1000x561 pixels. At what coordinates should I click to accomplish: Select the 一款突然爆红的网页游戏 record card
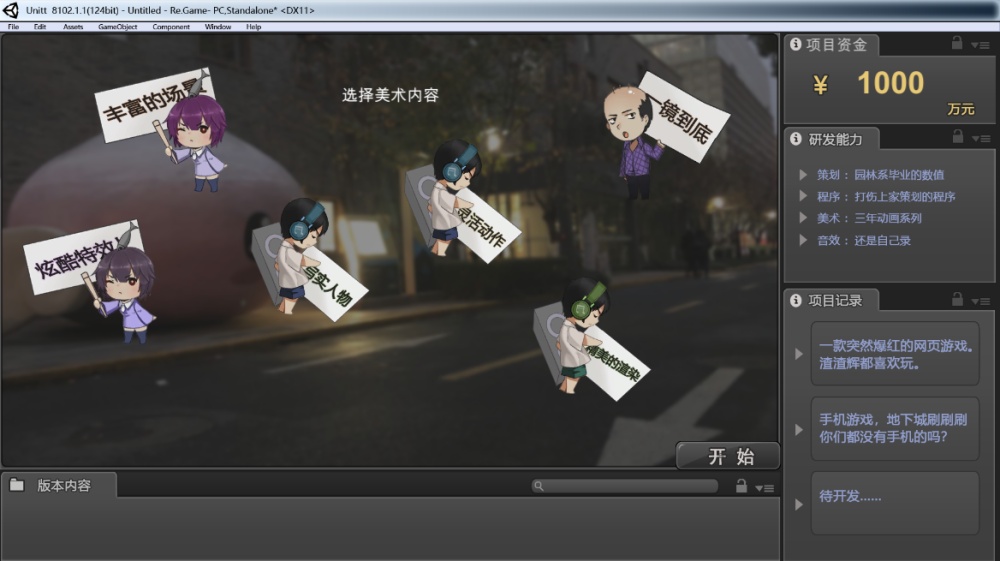click(895, 354)
